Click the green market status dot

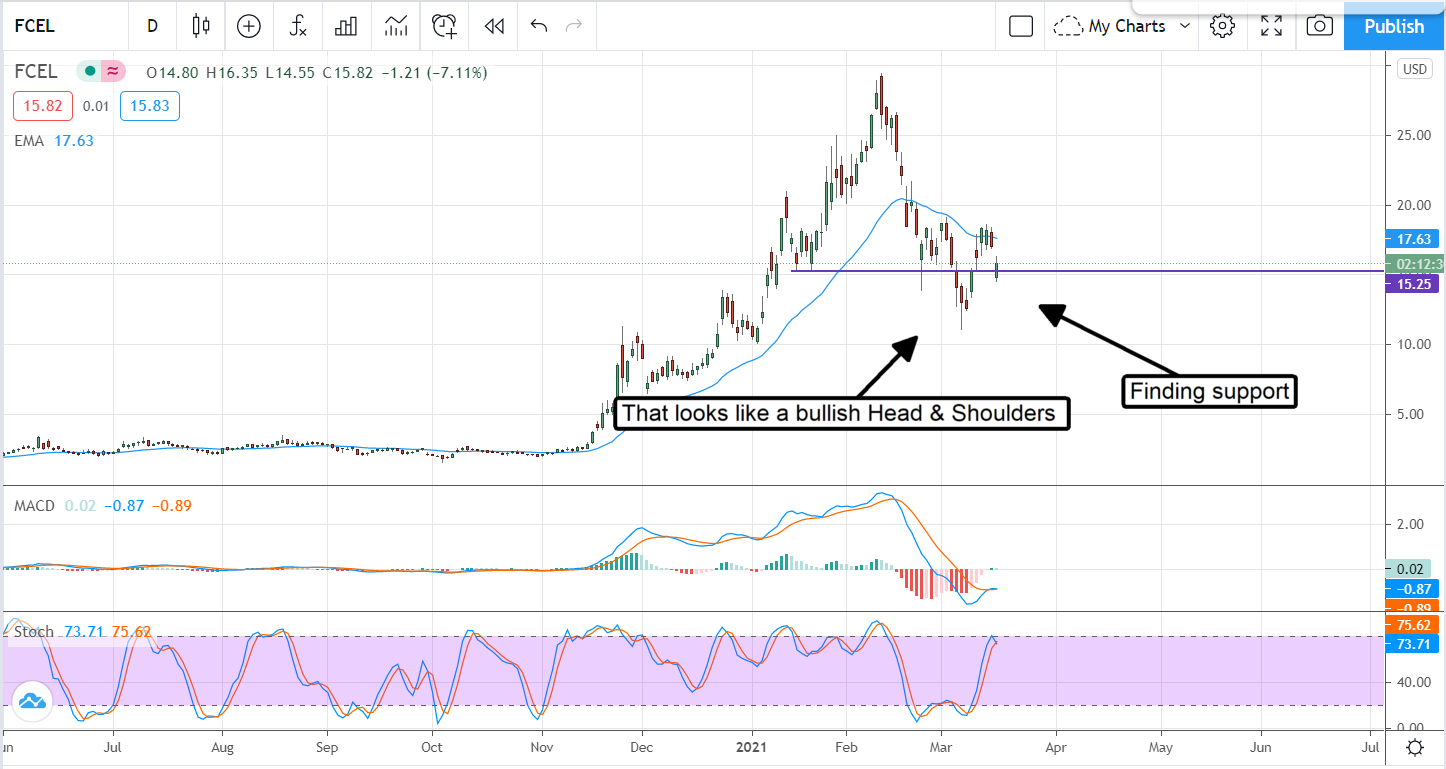click(90, 72)
